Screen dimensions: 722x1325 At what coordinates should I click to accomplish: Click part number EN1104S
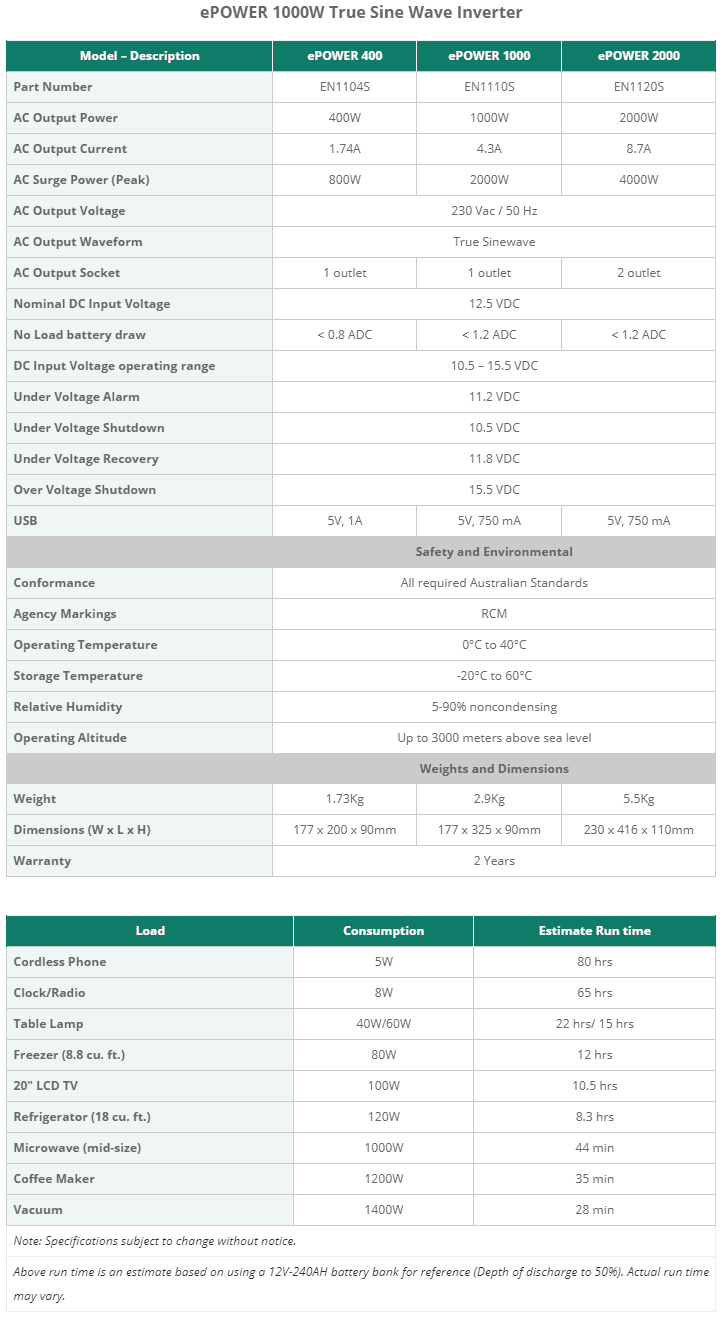[x=344, y=87]
